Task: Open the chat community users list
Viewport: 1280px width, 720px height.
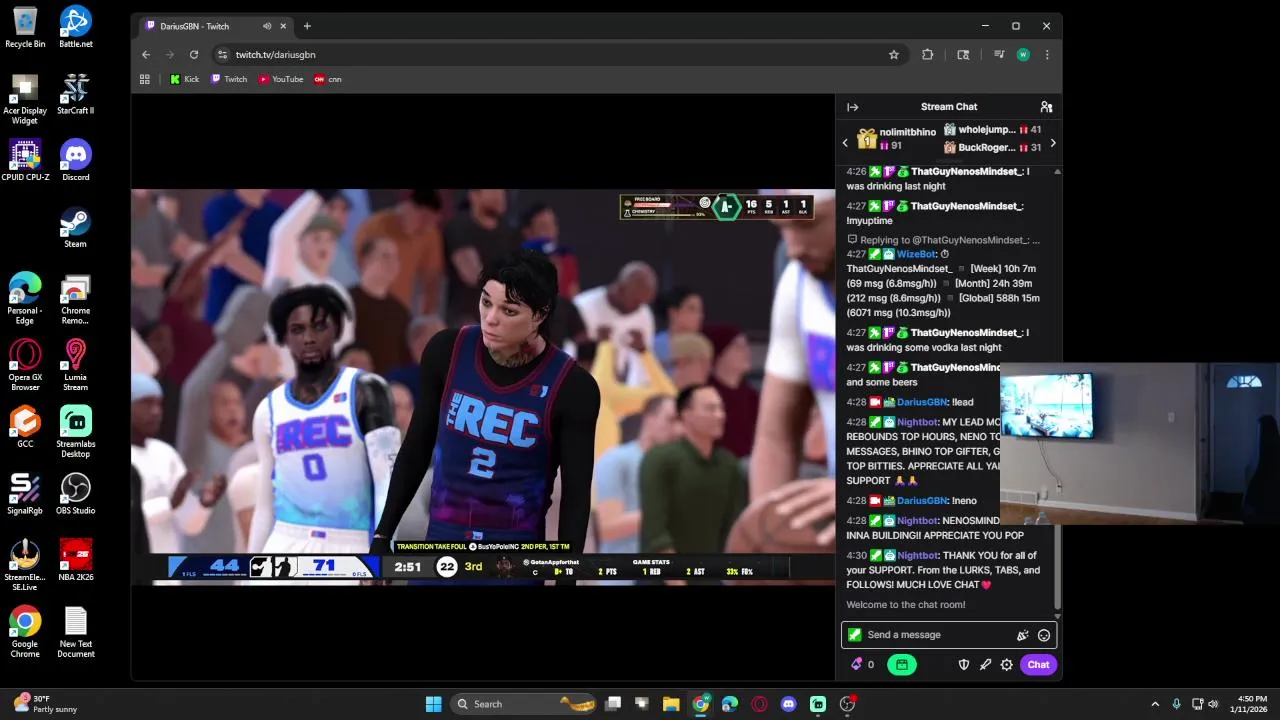Action: click(x=1046, y=107)
